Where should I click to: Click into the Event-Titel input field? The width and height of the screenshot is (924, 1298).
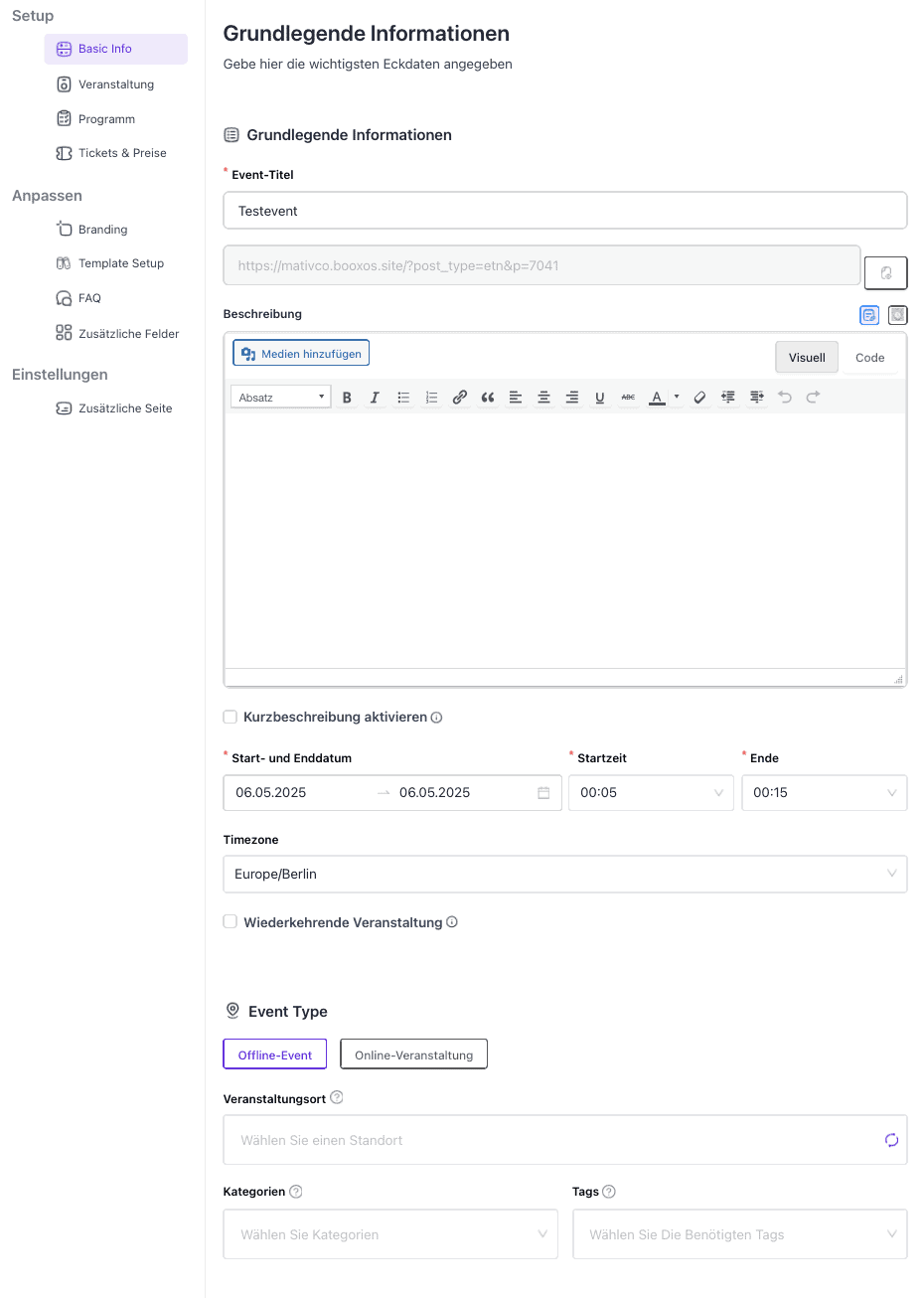pos(564,211)
